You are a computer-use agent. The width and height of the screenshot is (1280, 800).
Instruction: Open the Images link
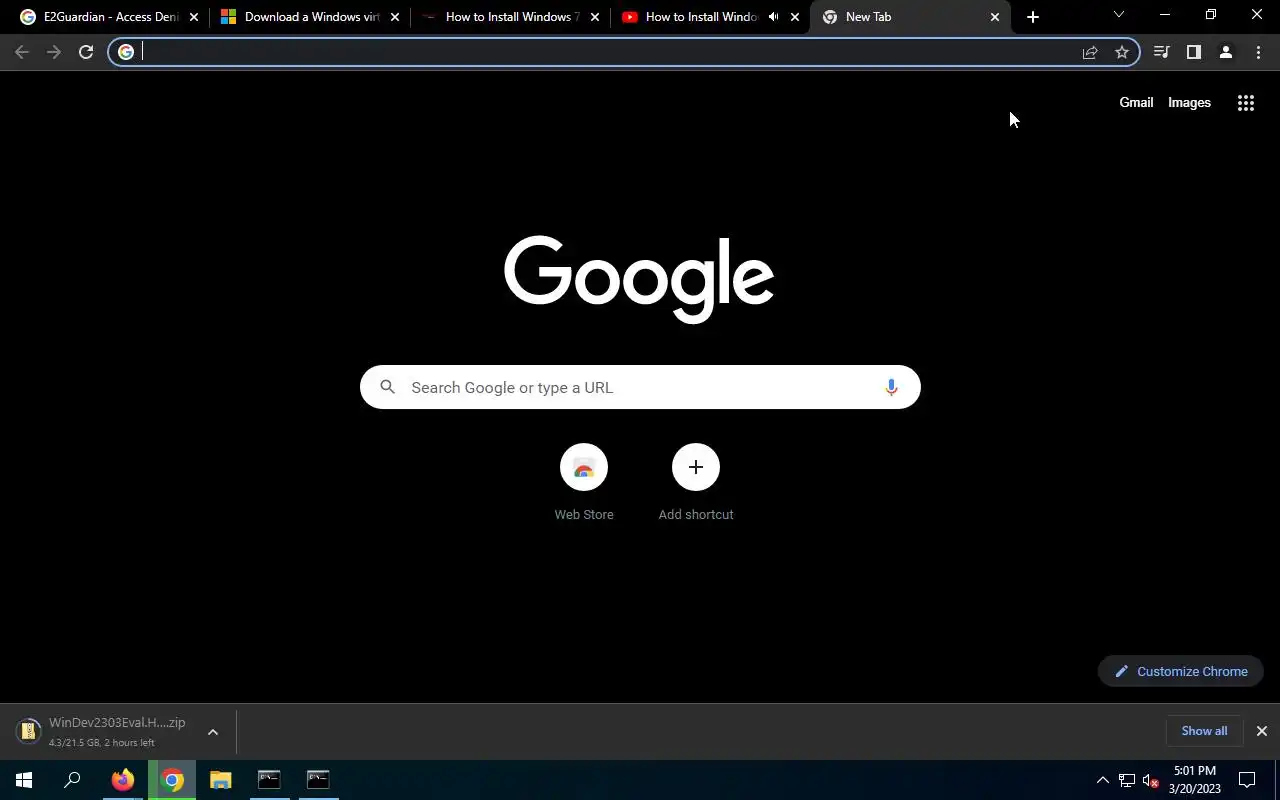coord(1189,103)
